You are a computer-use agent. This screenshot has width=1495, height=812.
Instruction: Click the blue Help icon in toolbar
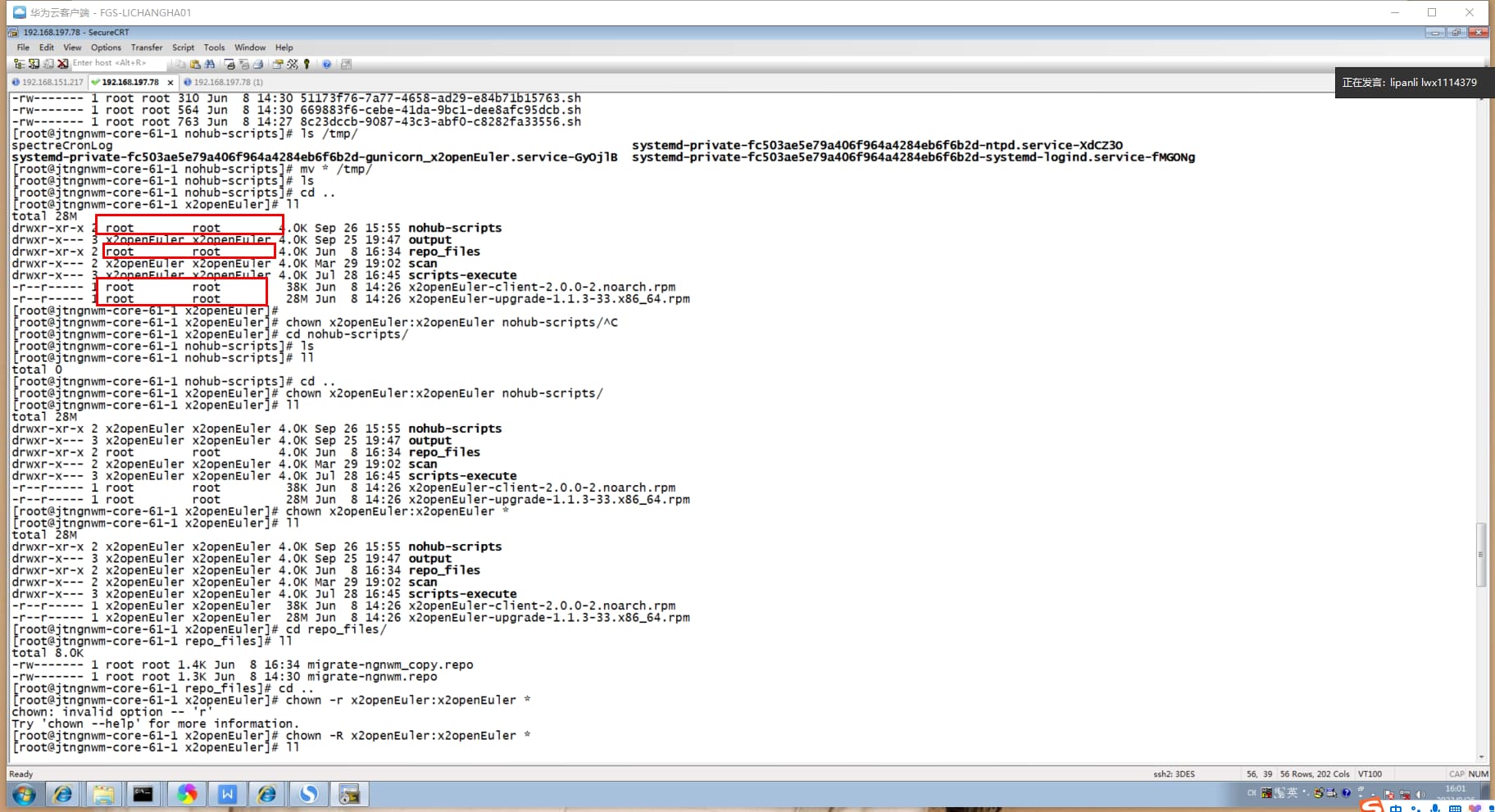[327, 64]
